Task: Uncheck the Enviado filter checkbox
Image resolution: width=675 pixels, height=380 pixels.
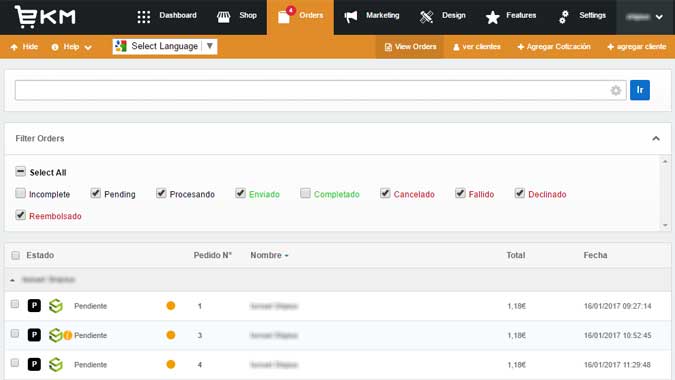Action: [240, 193]
